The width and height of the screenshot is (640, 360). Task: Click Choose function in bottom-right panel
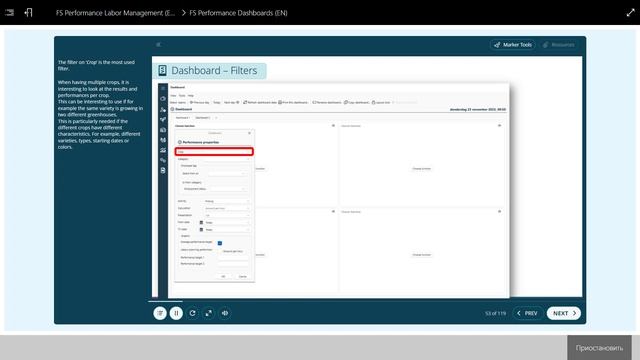coord(421,255)
